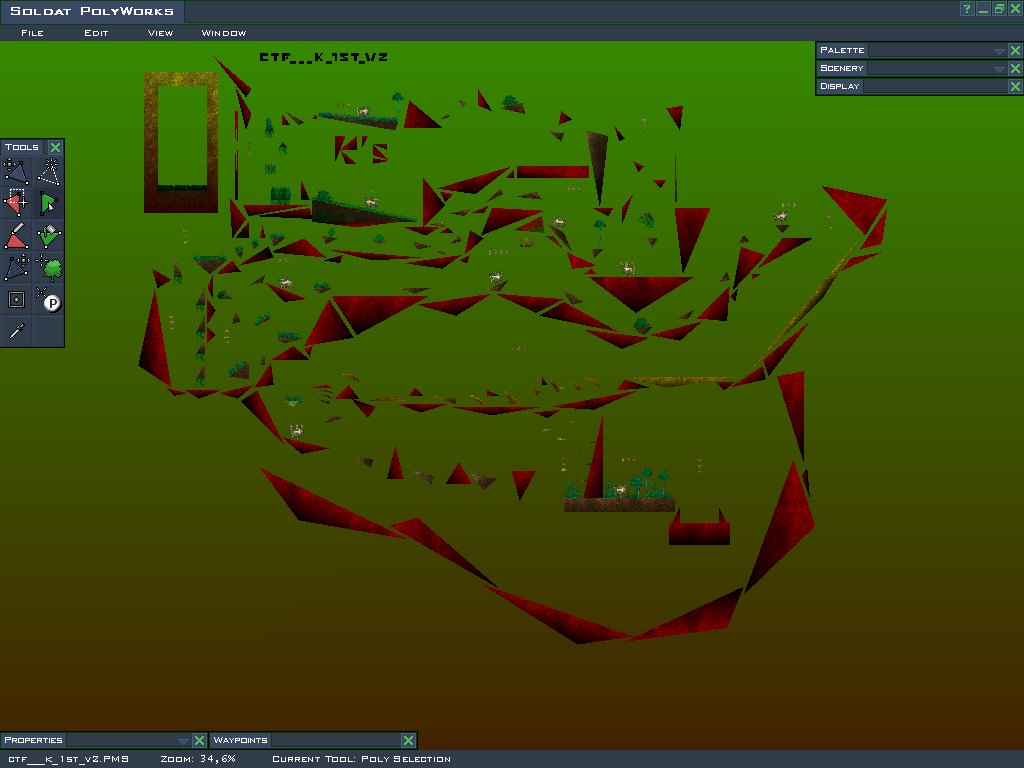
Task: Select the Vertex Color paint tool
Action: click(x=17, y=235)
